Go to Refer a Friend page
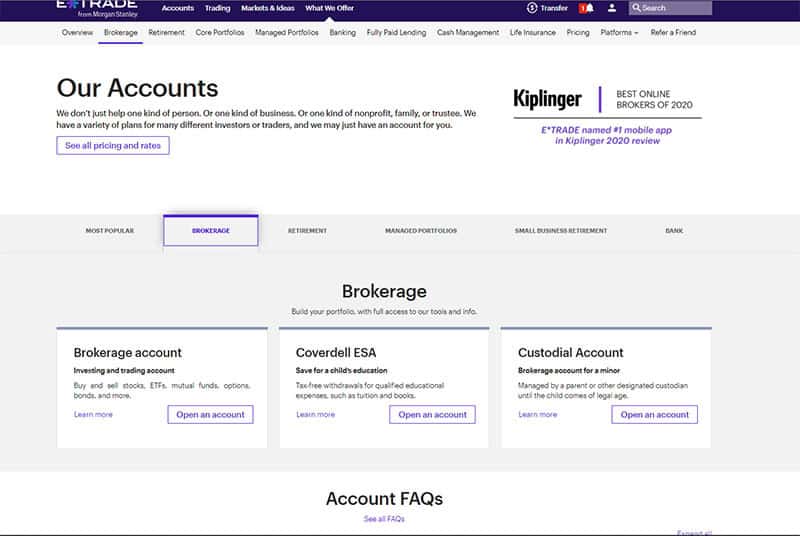This screenshot has width=800, height=536. pos(673,33)
